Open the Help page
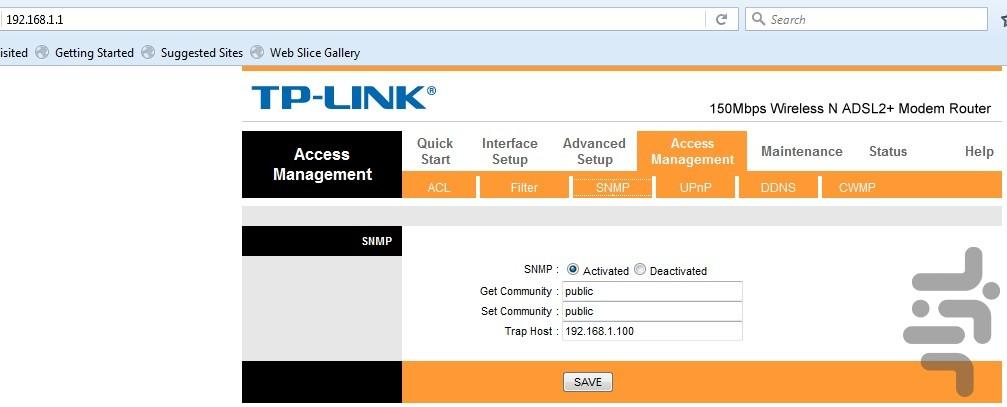 (978, 151)
